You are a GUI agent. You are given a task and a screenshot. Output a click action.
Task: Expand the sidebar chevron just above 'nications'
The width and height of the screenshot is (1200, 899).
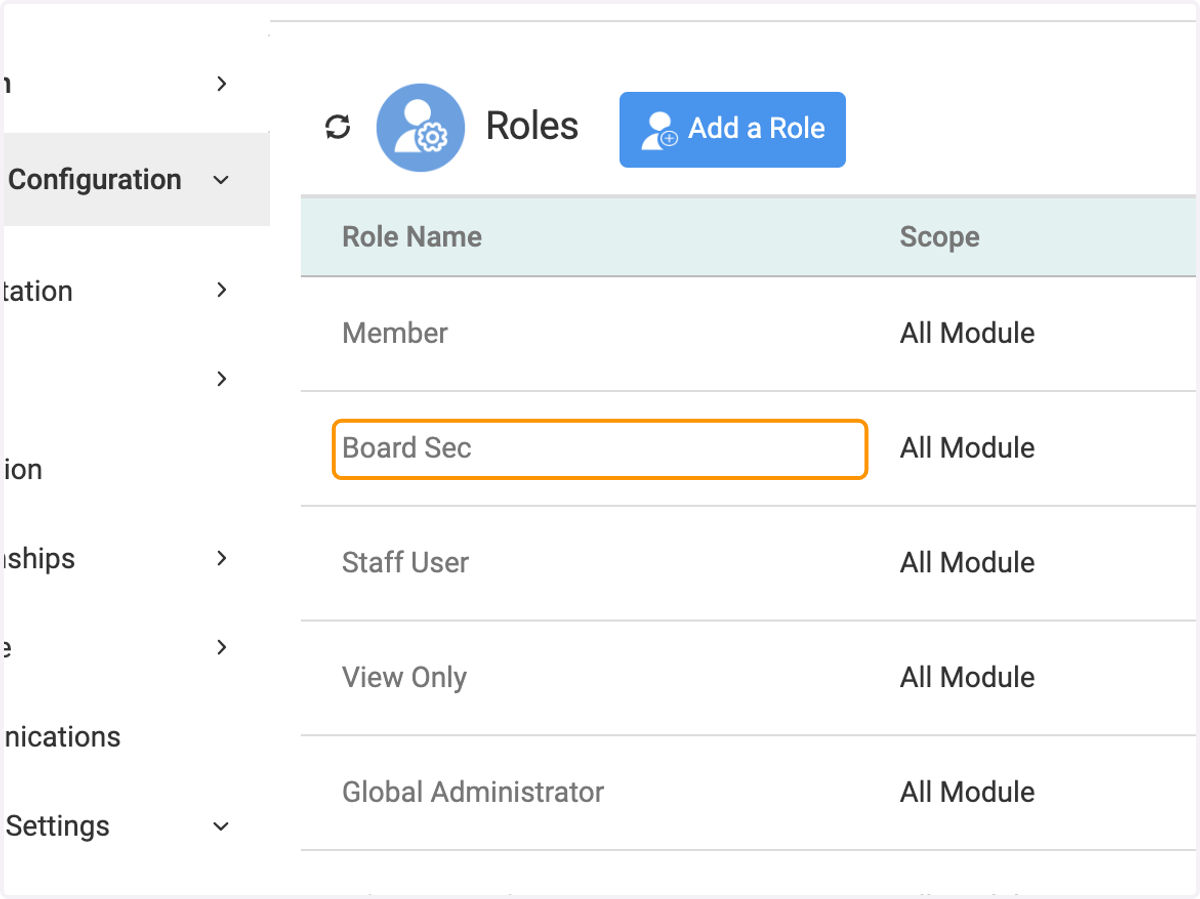pyautogui.click(x=222, y=647)
